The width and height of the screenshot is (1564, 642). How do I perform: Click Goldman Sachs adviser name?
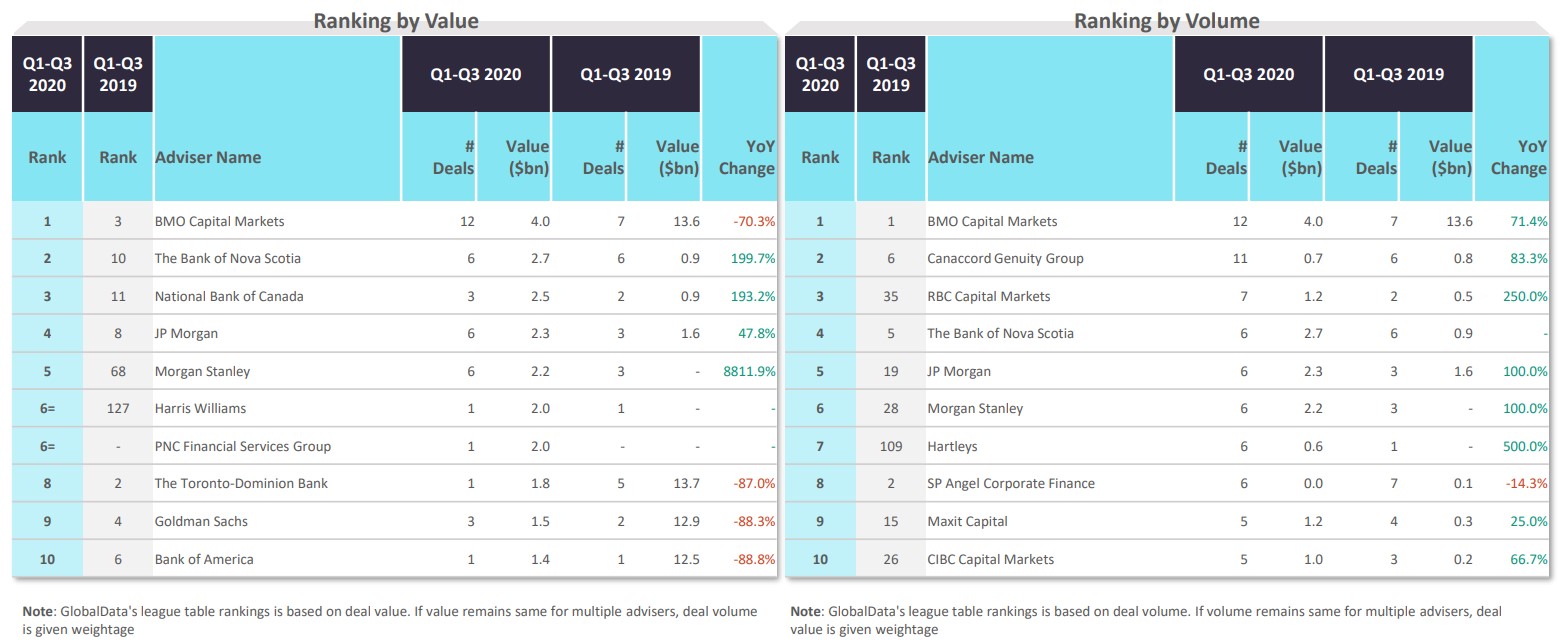coord(201,521)
